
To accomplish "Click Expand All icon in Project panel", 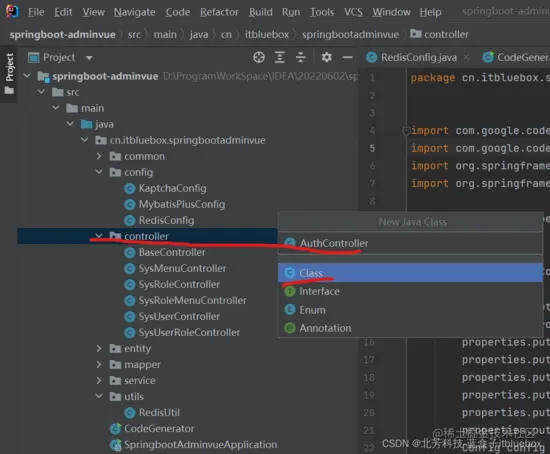I will [280, 57].
